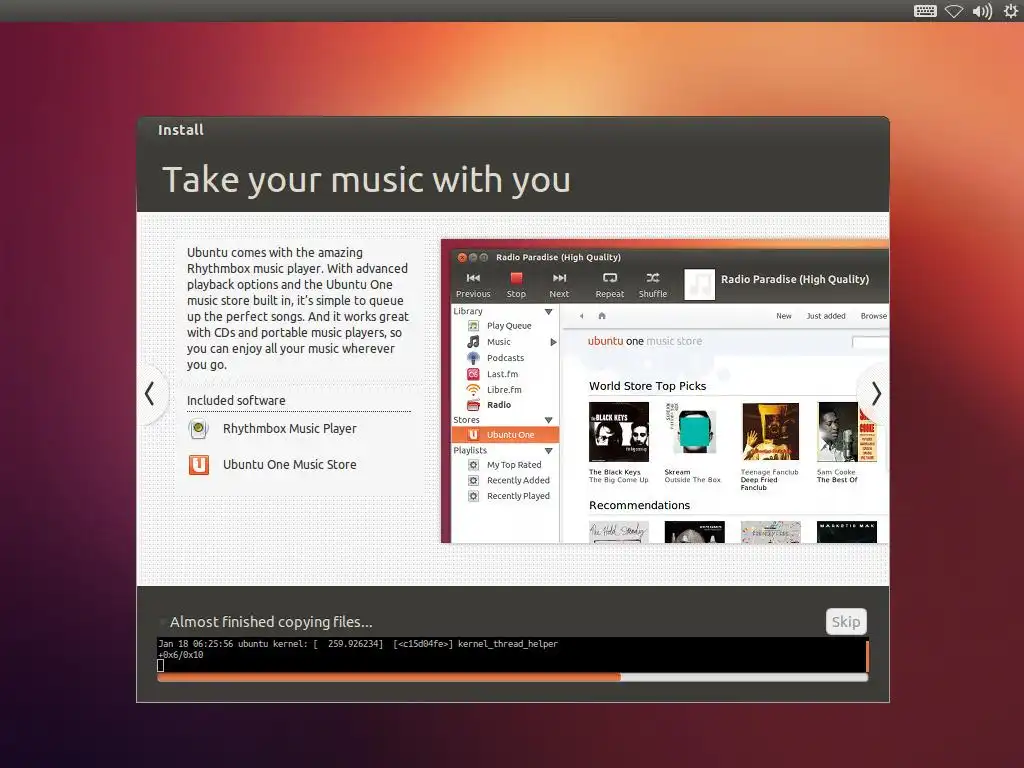Click the store back arrow
1024x768 pixels.
pos(581,316)
